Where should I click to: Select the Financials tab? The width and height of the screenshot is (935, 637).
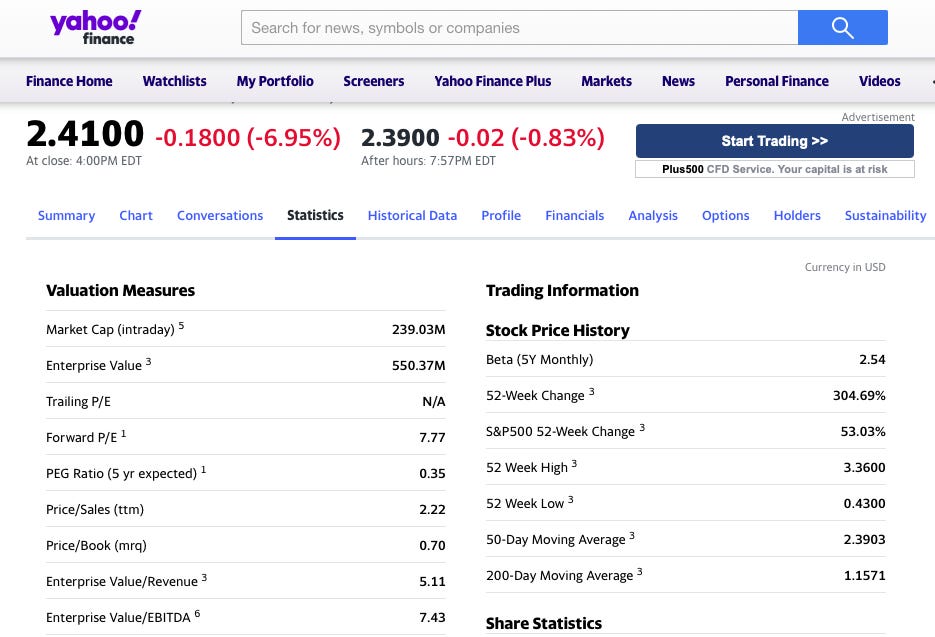[x=574, y=215]
